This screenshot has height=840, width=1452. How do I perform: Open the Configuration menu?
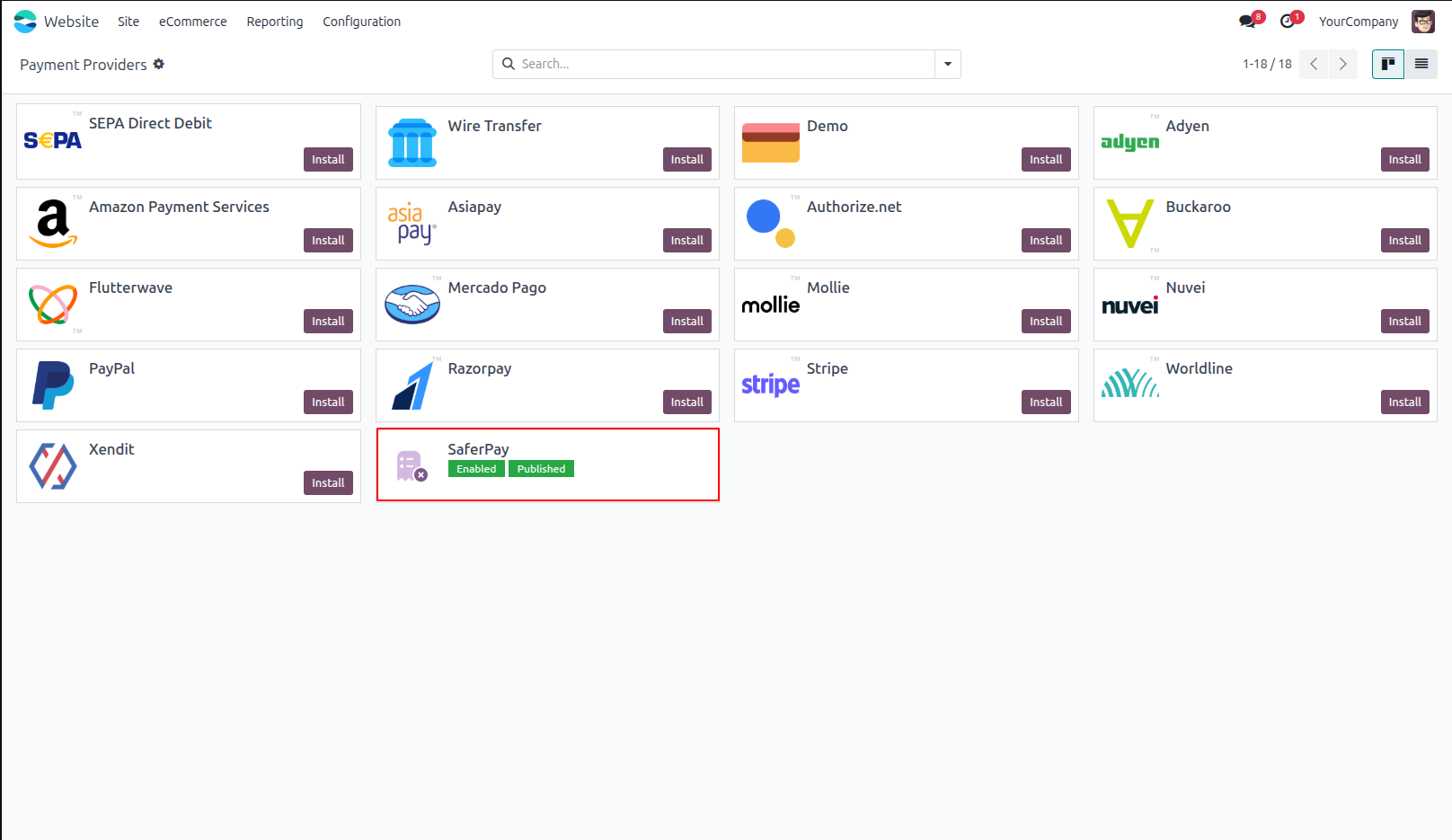(362, 22)
